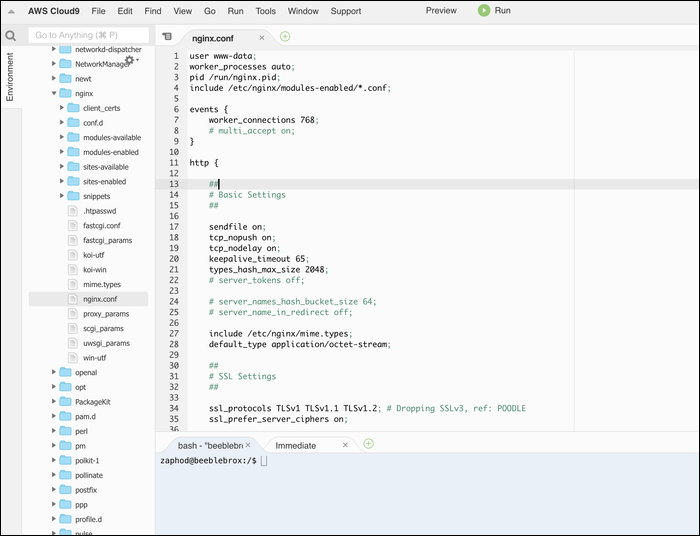Image resolution: width=700 pixels, height=536 pixels.
Task: Select uwsgi_params in the file tree
Action: click(106, 343)
